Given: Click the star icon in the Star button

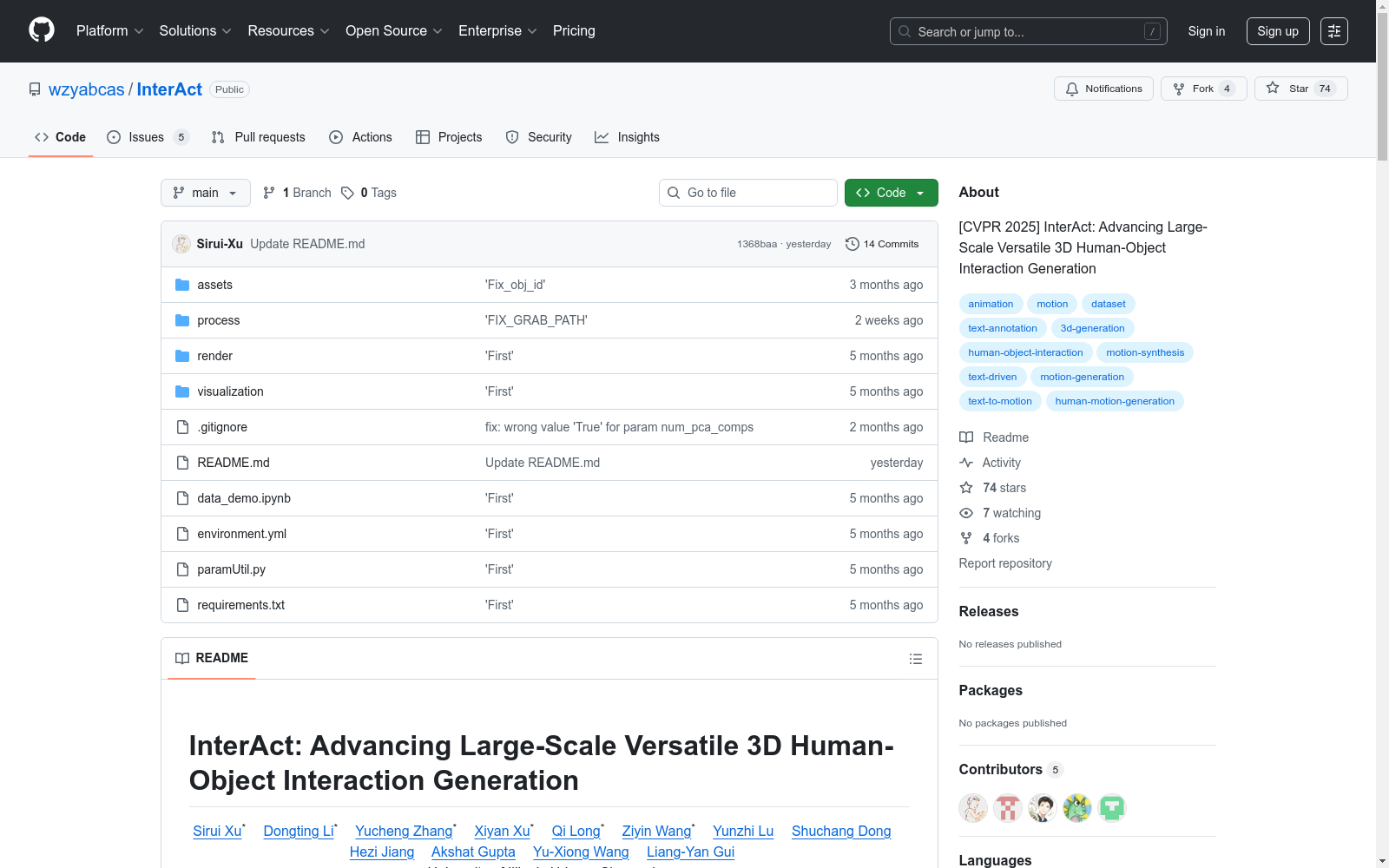Looking at the screenshot, I should (x=1273, y=88).
